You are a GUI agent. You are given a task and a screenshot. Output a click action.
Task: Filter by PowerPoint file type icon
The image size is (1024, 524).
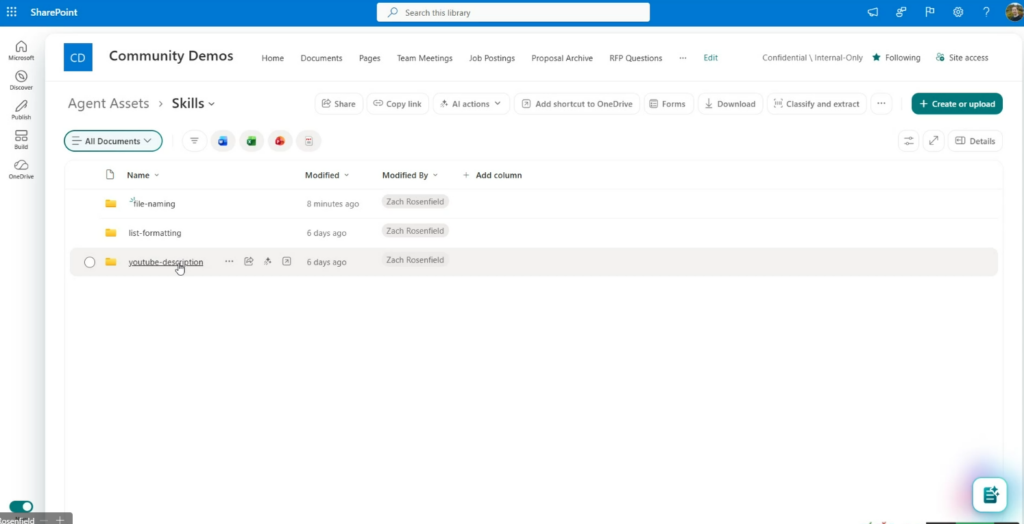280,141
